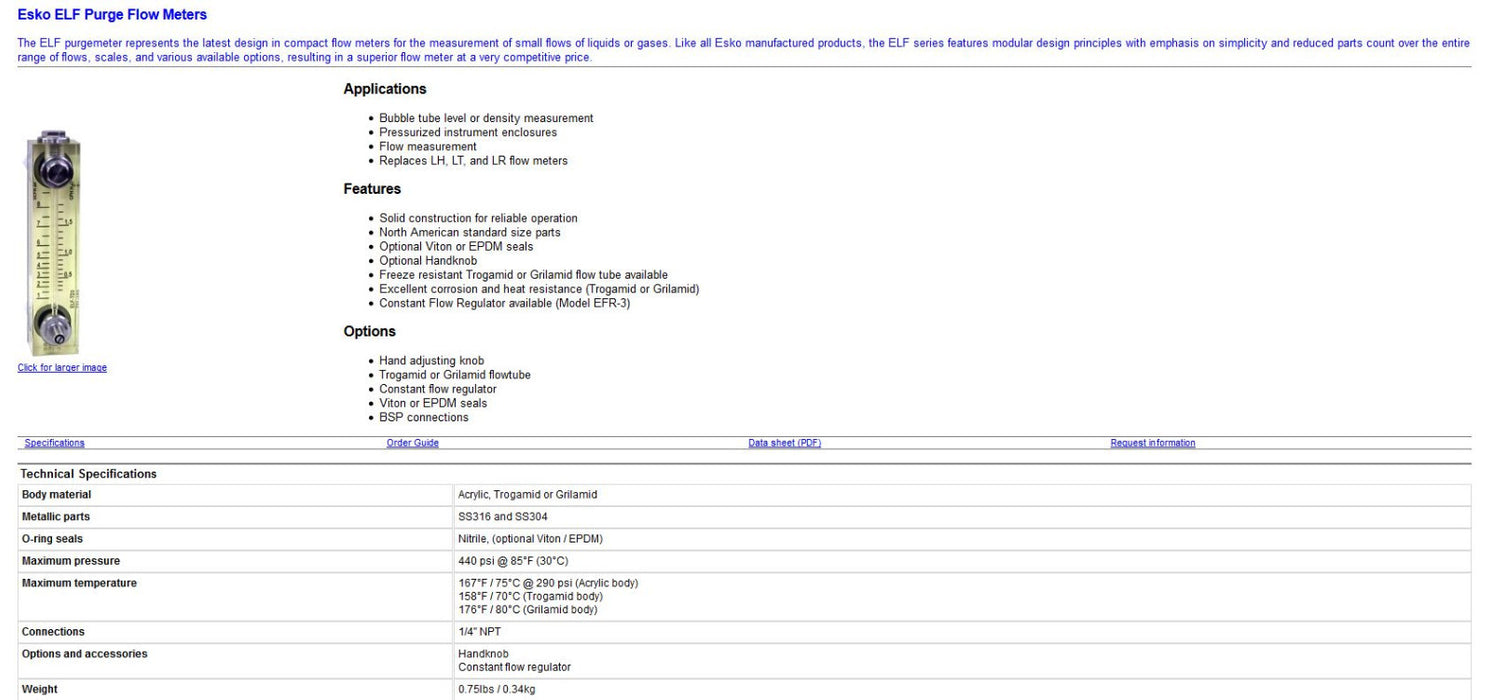Click the Applications section heading
Image resolution: width=1491 pixels, height=700 pixels.
click(384, 89)
